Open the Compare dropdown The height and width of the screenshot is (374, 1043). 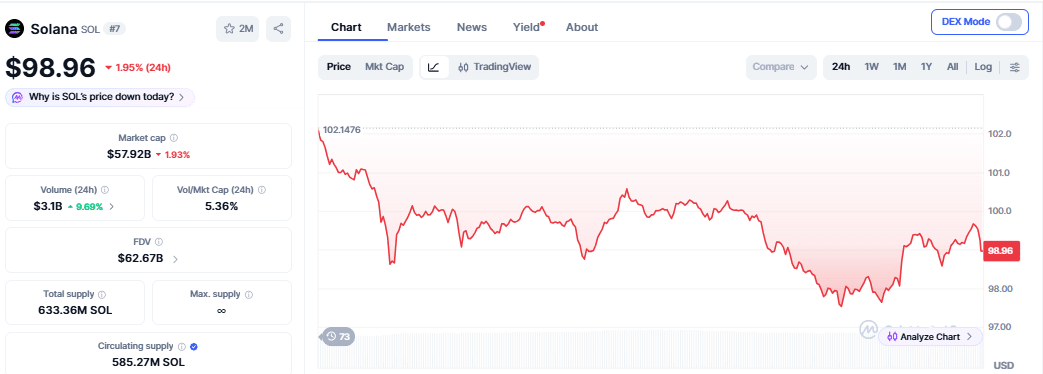[x=781, y=67]
